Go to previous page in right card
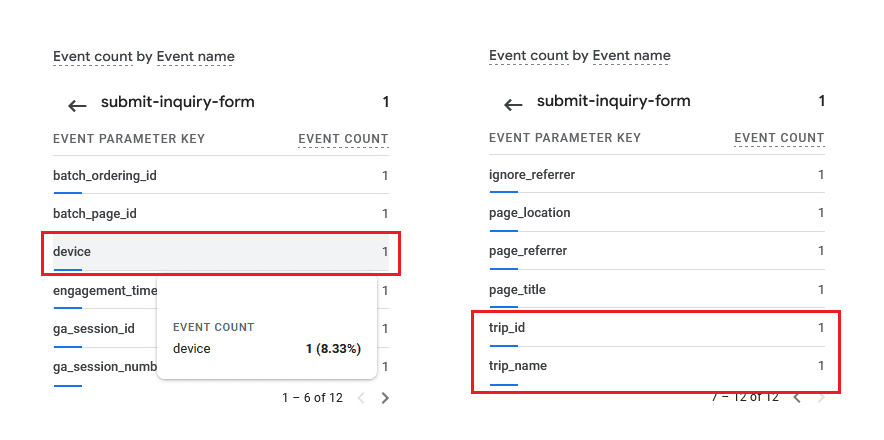Screen dimensions: 884x440 [797, 397]
